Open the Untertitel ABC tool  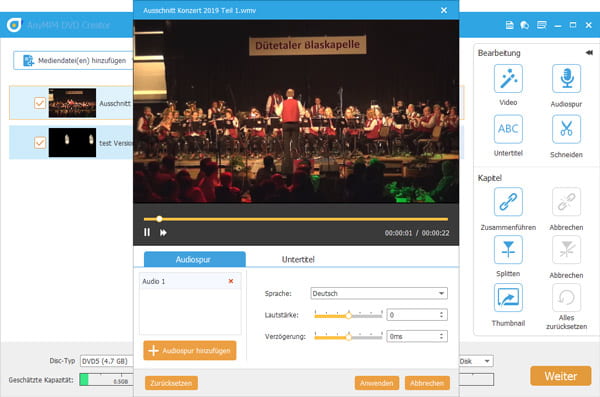pyautogui.click(x=508, y=129)
